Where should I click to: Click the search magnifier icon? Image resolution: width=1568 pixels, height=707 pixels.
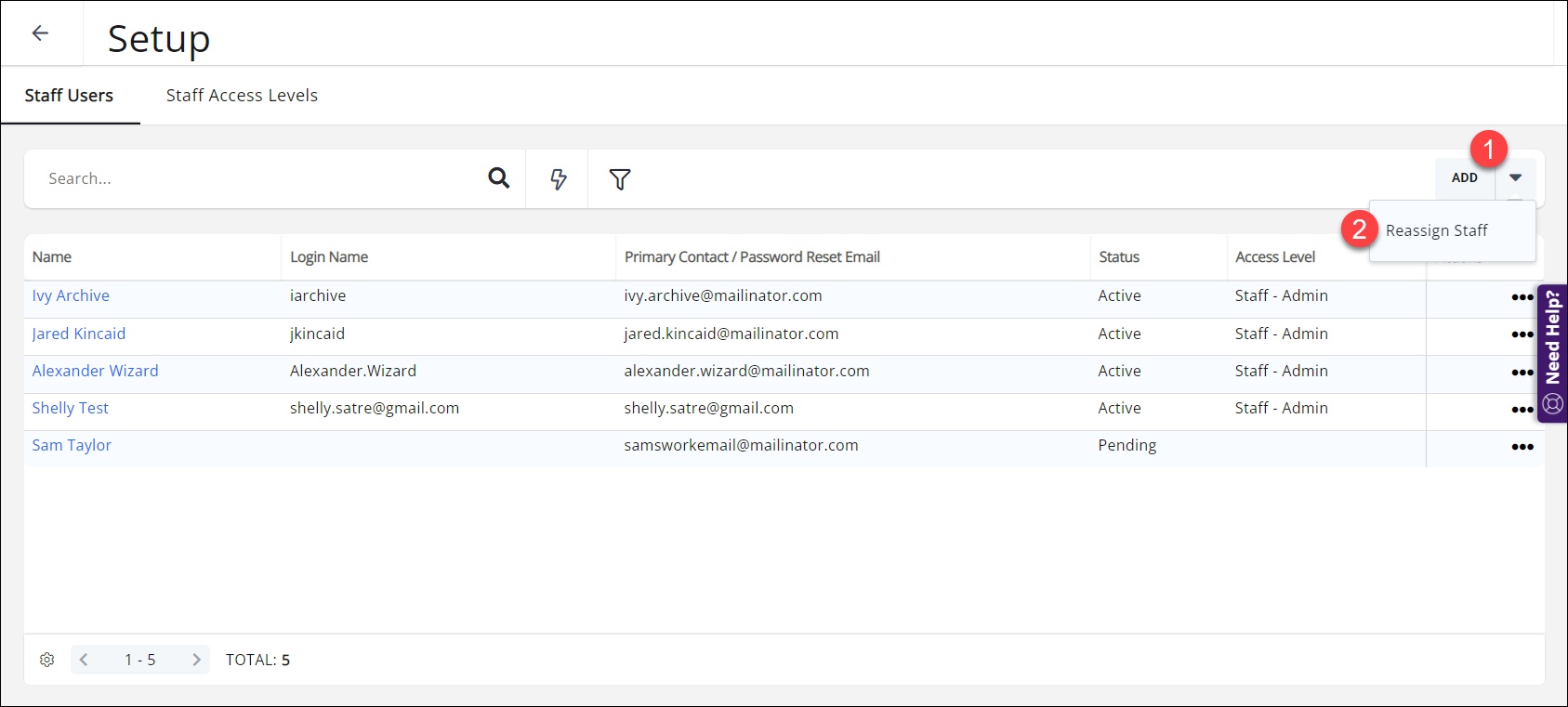tap(499, 177)
